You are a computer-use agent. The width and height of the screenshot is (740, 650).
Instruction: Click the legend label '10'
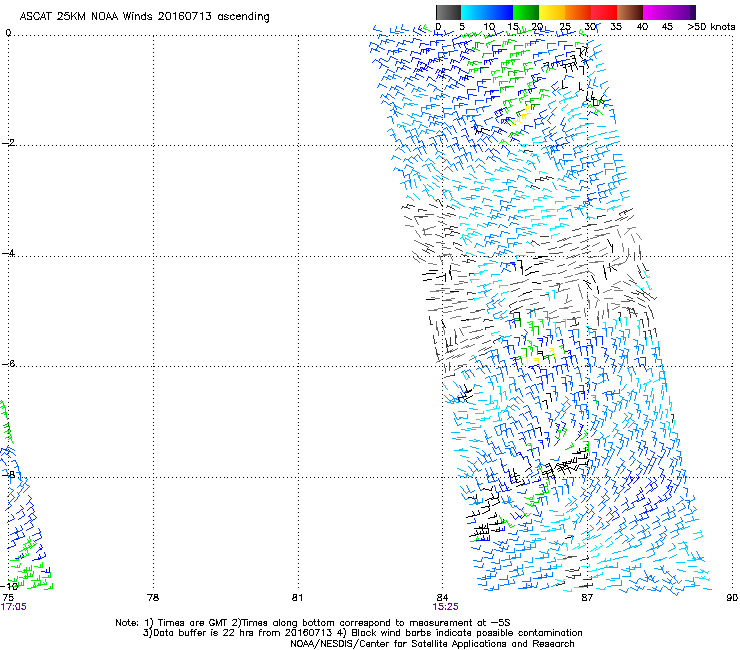[489, 27]
